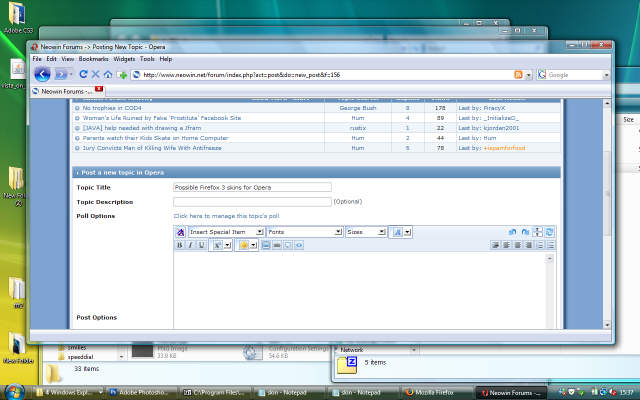
Task: Click the insert code tag icon
Action: pos(299,245)
